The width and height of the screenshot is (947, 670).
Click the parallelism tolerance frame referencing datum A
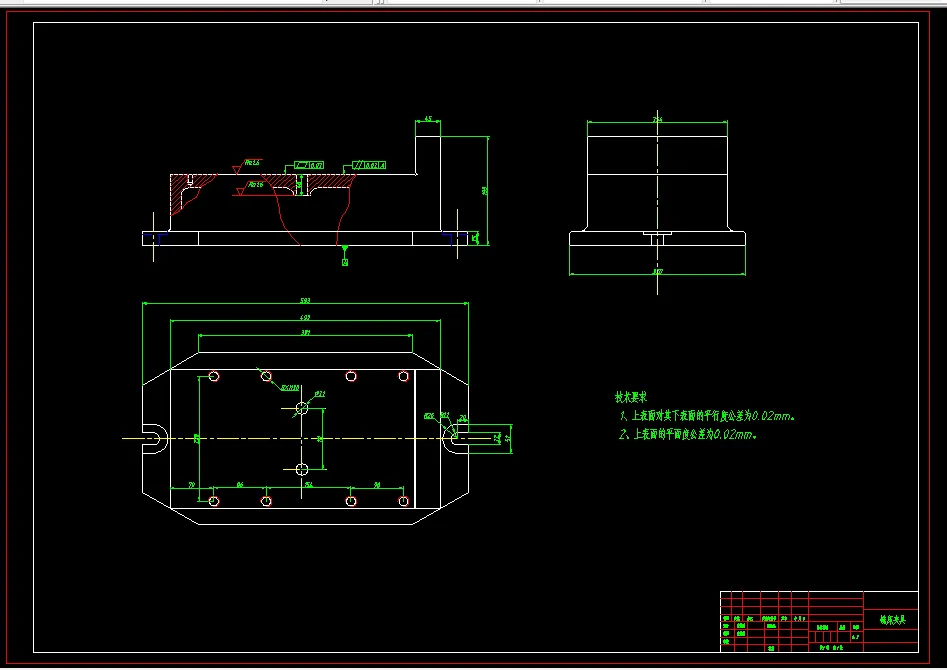[368, 165]
